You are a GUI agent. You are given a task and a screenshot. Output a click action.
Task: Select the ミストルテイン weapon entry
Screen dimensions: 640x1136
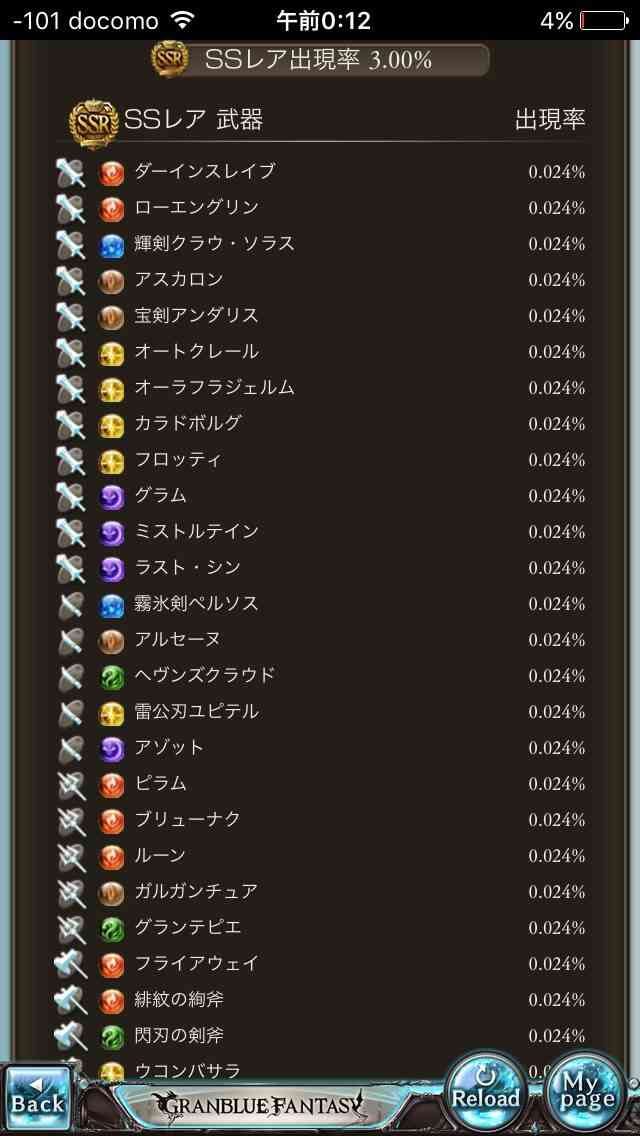point(320,532)
